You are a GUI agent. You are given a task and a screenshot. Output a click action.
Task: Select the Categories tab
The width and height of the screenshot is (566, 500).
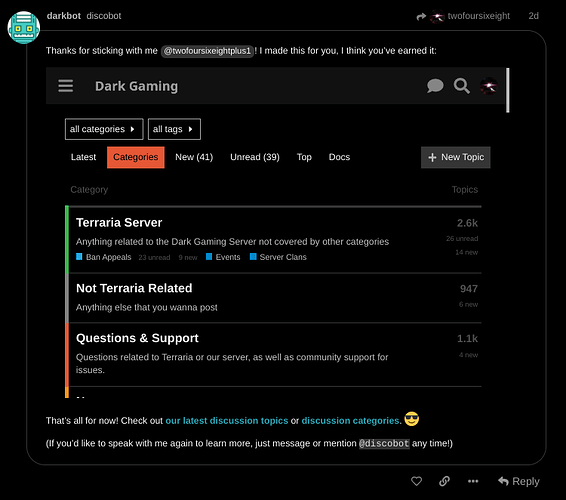coord(136,157)
